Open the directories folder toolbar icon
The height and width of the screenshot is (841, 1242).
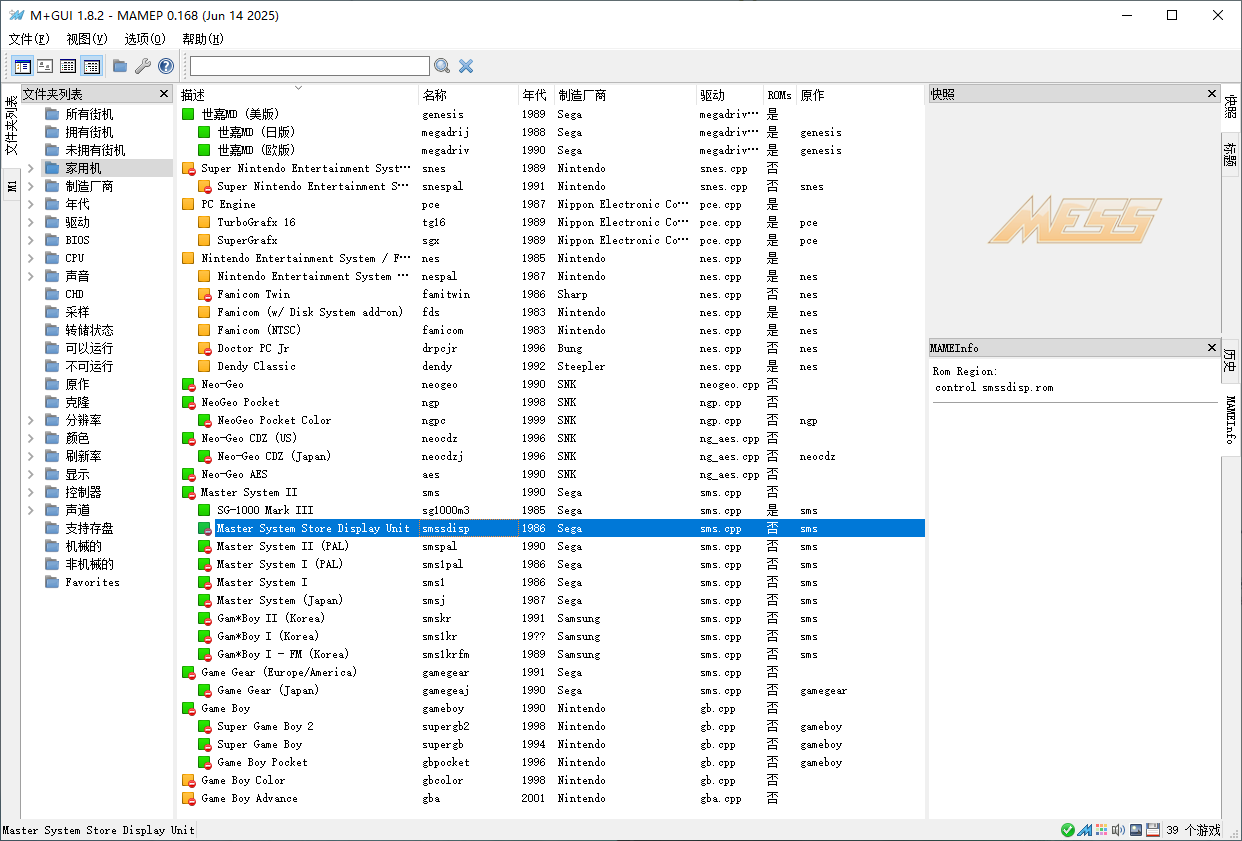[120, 66]
